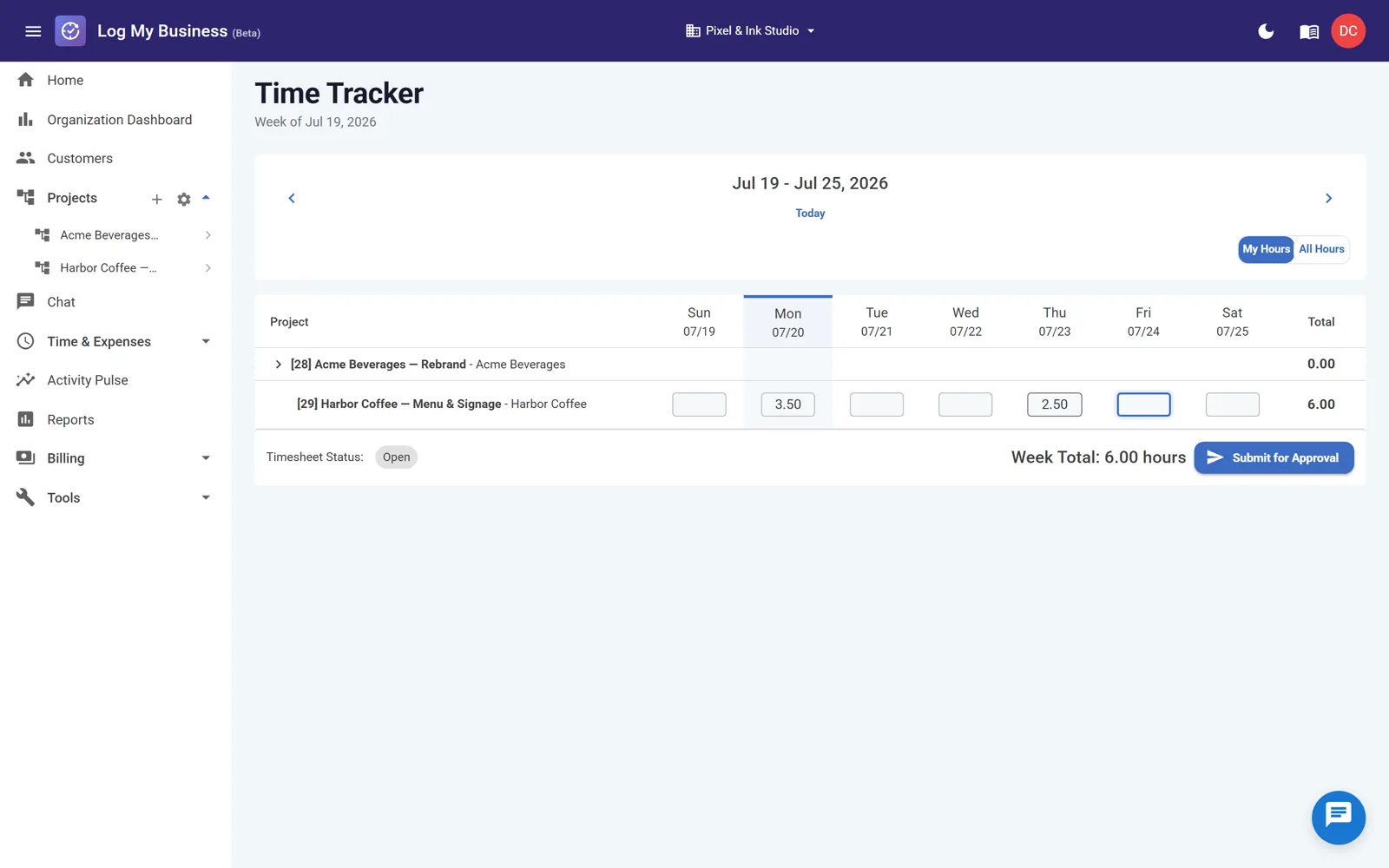Switch to All Hours view

click(x=1321, y=249)
